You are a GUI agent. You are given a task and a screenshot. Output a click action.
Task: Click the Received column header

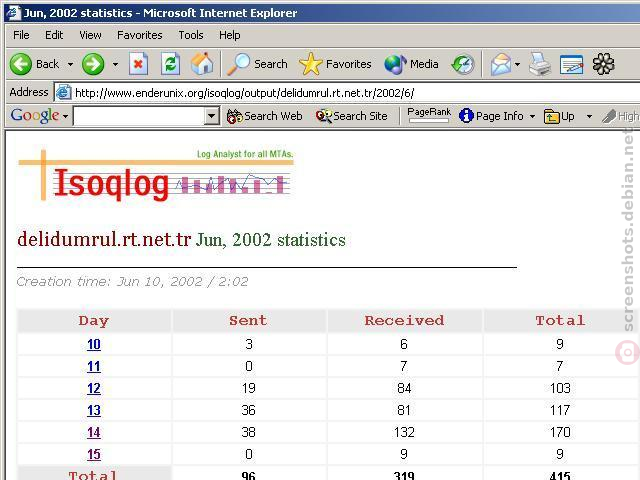(404, 321)
